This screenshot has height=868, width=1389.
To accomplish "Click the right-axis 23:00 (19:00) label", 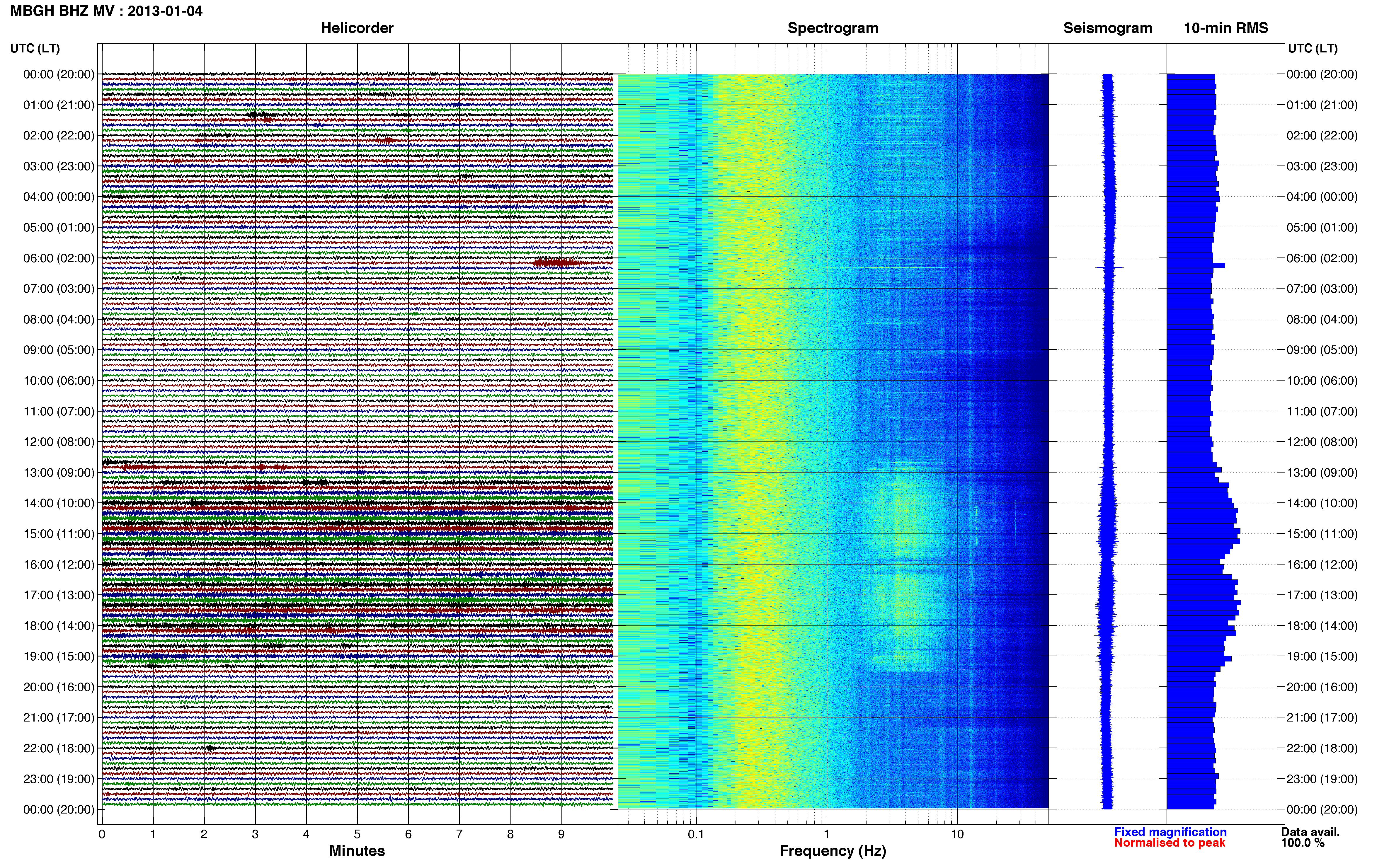I will coord(1322,779).
